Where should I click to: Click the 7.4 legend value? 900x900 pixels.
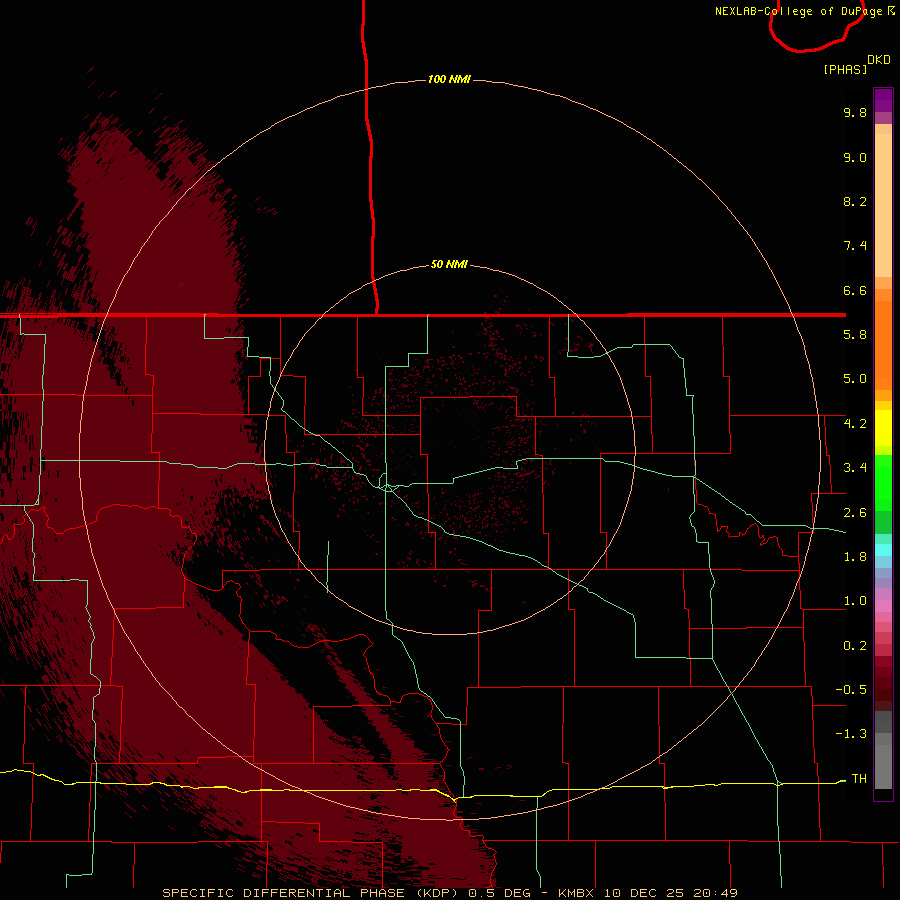coord(855,246)
